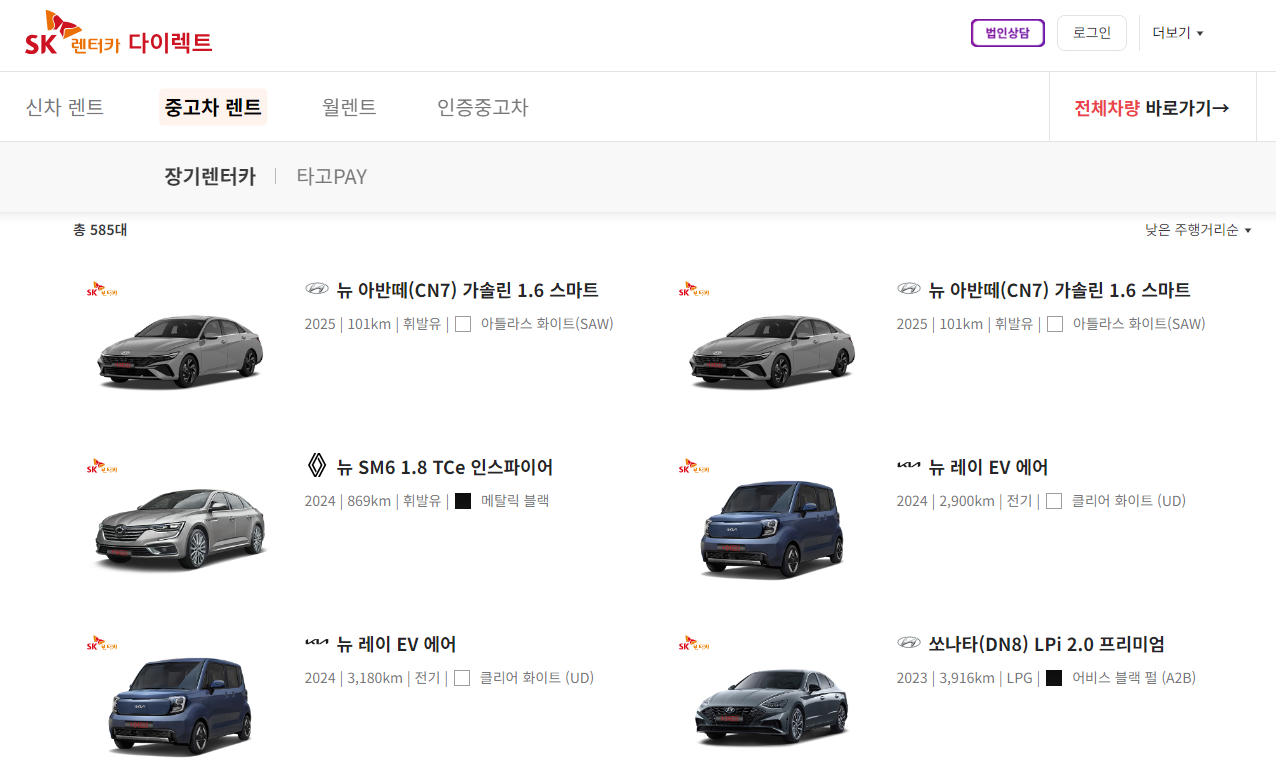Image resolution: width=1276 pixels, height=771 pixels.
Task: Click the 2023 | 3,916km | LPG spec text
Action: click(964, 678)
